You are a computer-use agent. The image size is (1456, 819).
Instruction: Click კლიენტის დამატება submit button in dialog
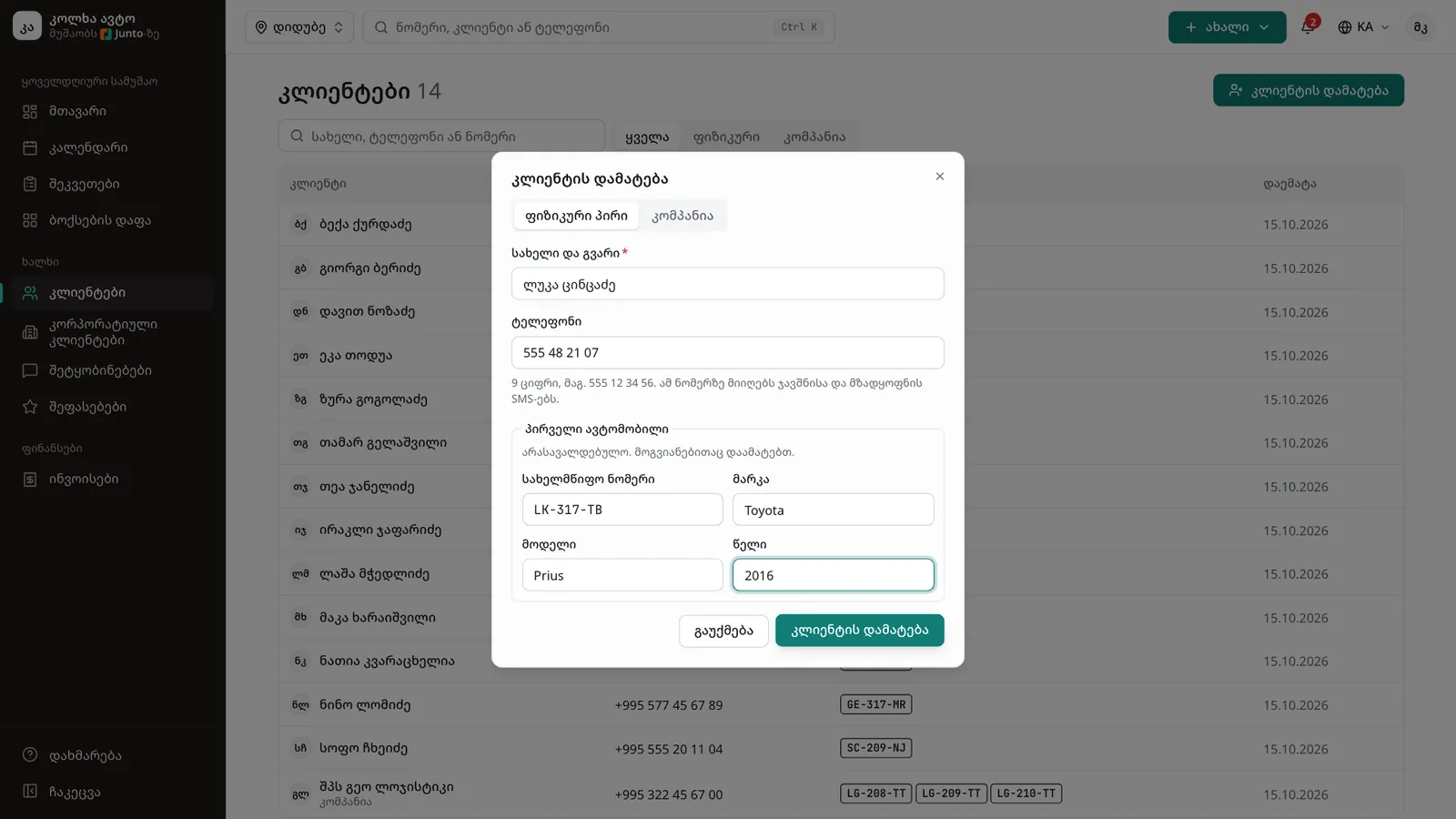(860, 631)
